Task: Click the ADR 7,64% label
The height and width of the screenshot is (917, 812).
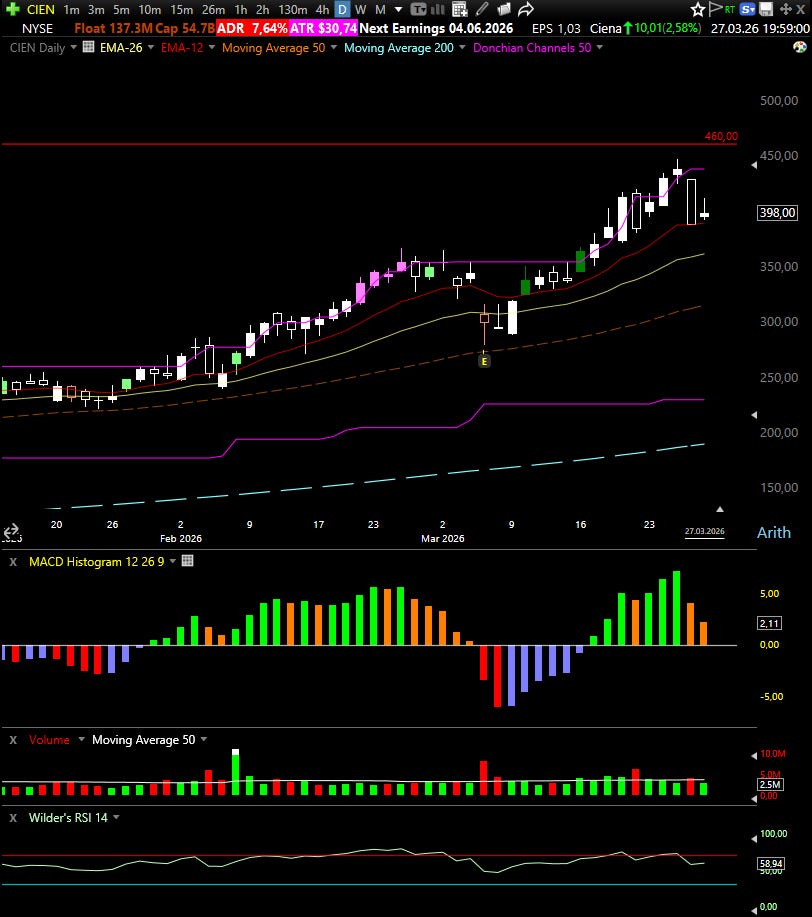Action: click(252, 28)
